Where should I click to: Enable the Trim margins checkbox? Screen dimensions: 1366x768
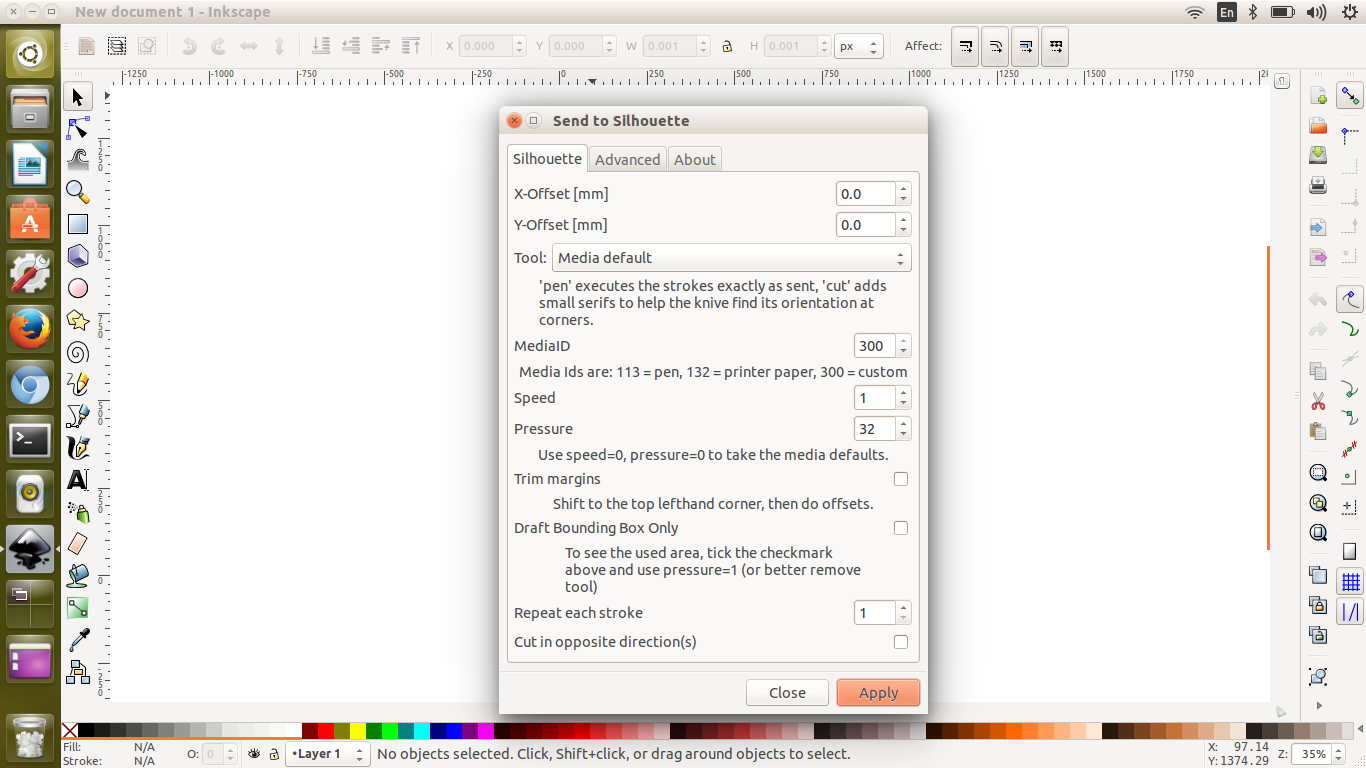900,479
